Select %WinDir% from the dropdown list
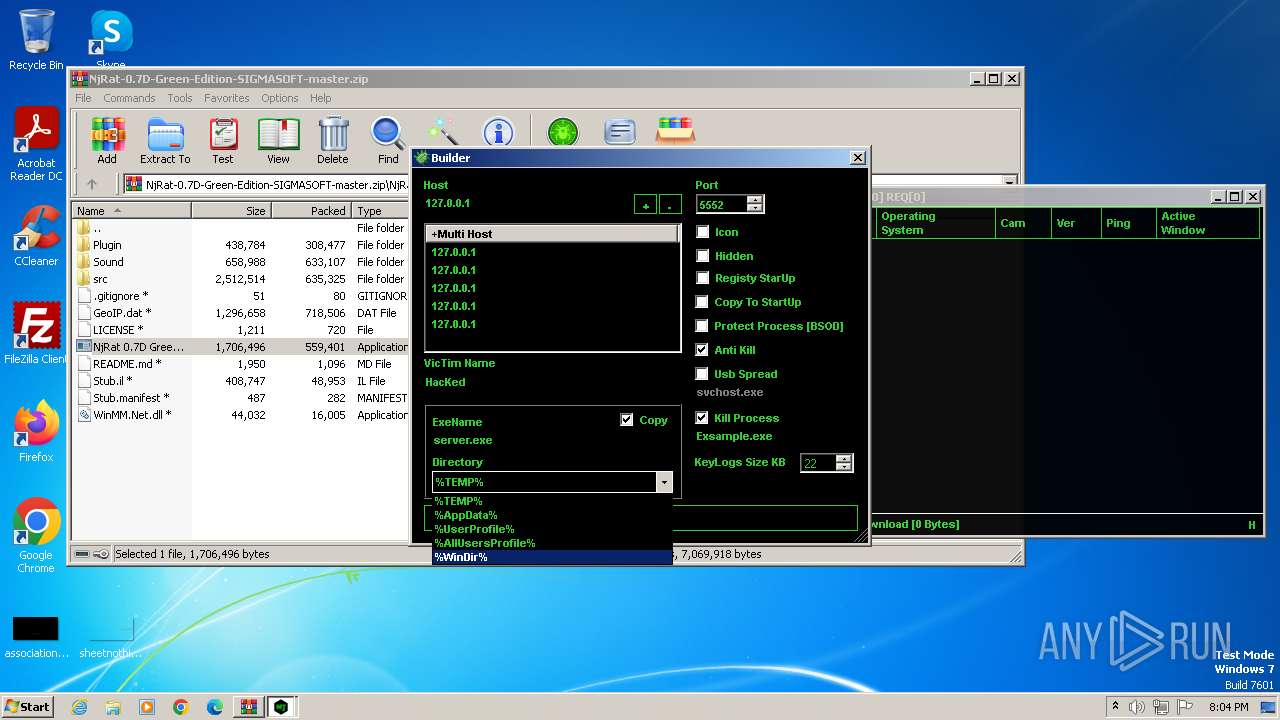Image resolution: width=1280 pixels, height=720 pixels. pyautogui.click(x=552, y=557)
